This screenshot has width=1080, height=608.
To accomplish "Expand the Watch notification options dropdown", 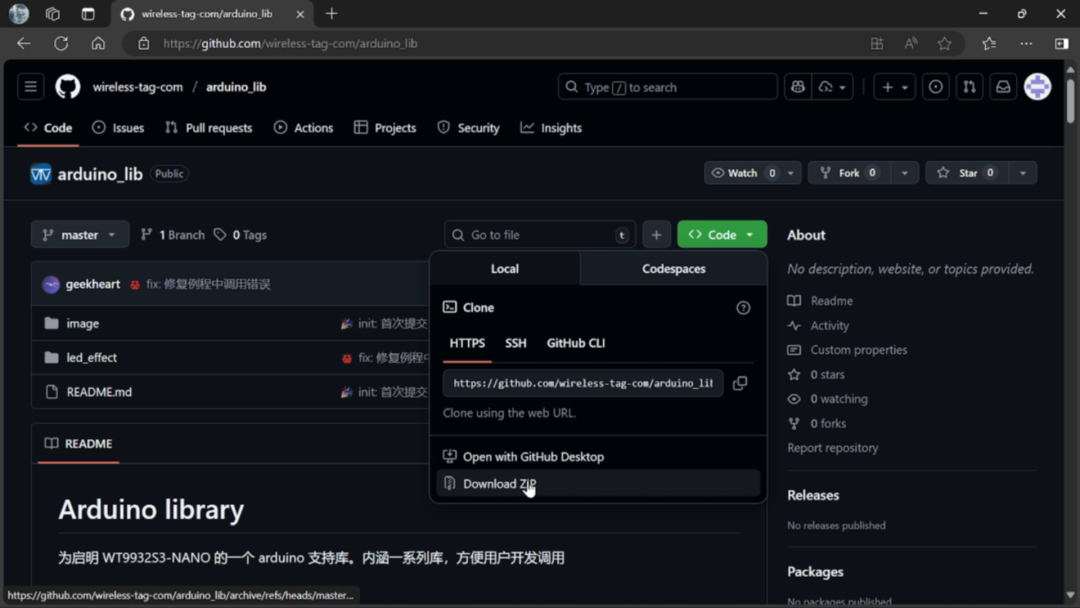I will click(791, 173).
